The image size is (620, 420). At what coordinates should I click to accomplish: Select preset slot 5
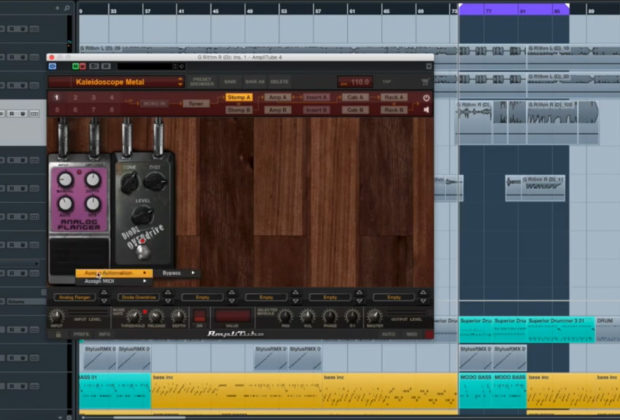(57, 110)
